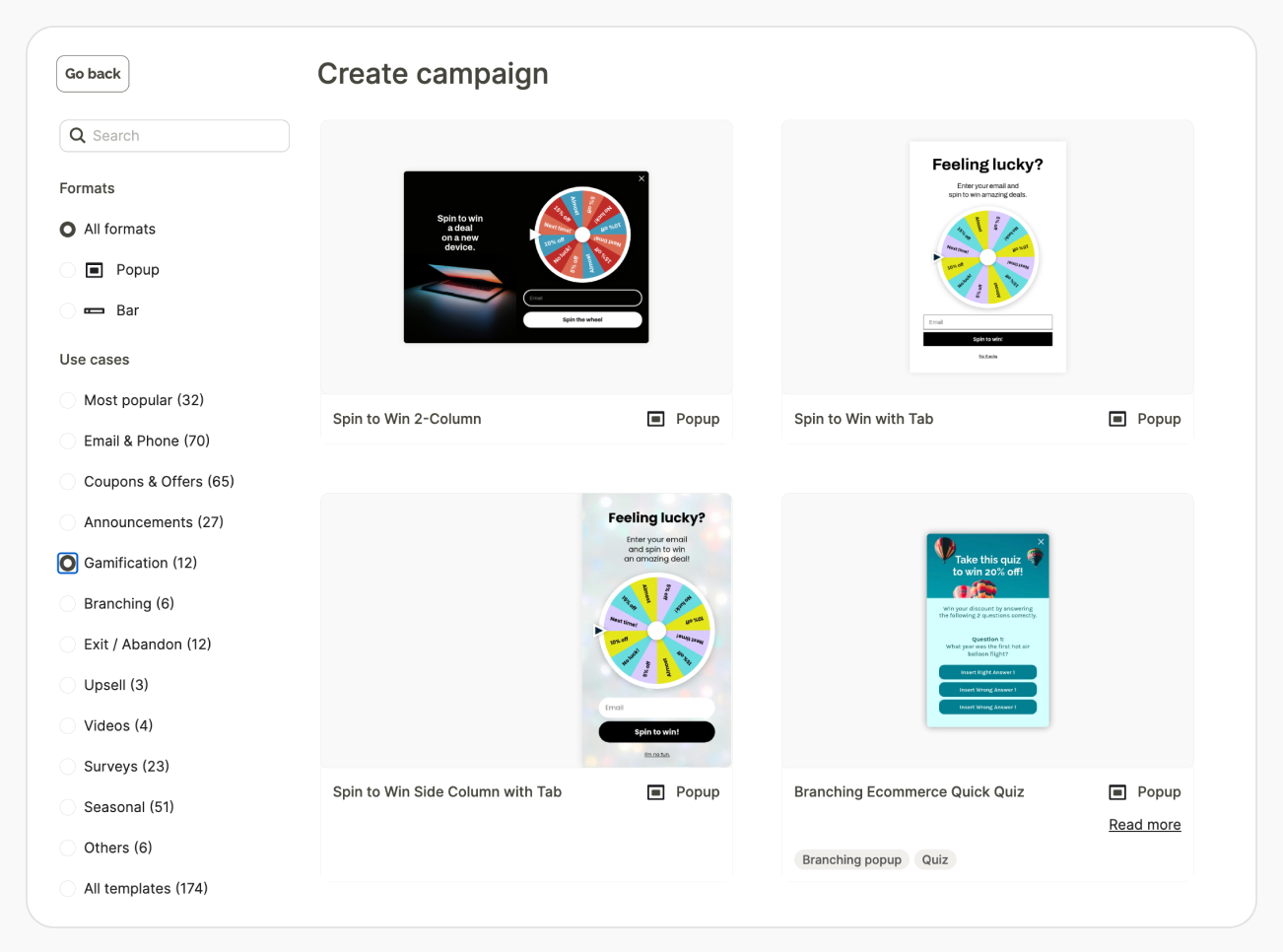Click the Go back button
Image resolution: width=1283 pixels, height=952 pixels.
(93, 74)
